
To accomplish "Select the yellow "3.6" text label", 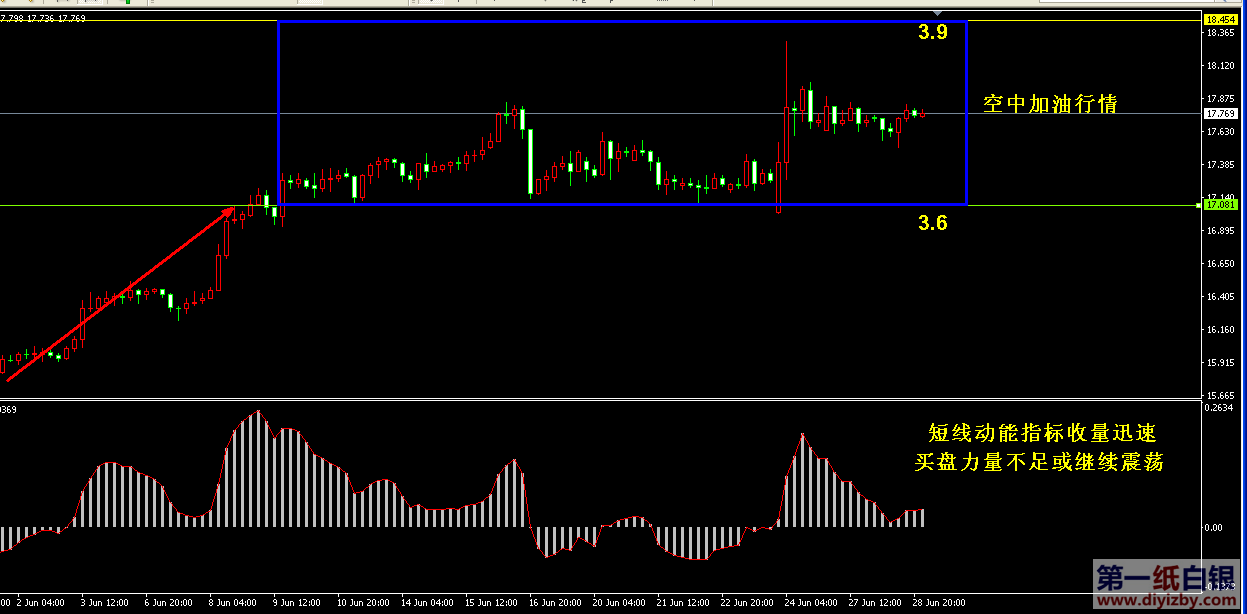I will 932,223.
